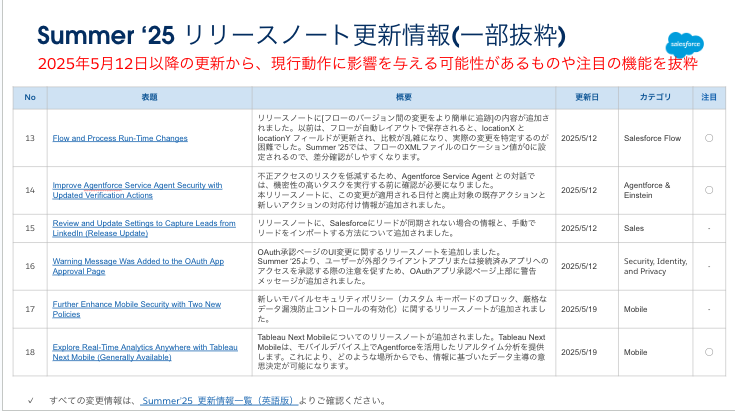
Task: Select row number 16 cell
Action: (30, 266)
